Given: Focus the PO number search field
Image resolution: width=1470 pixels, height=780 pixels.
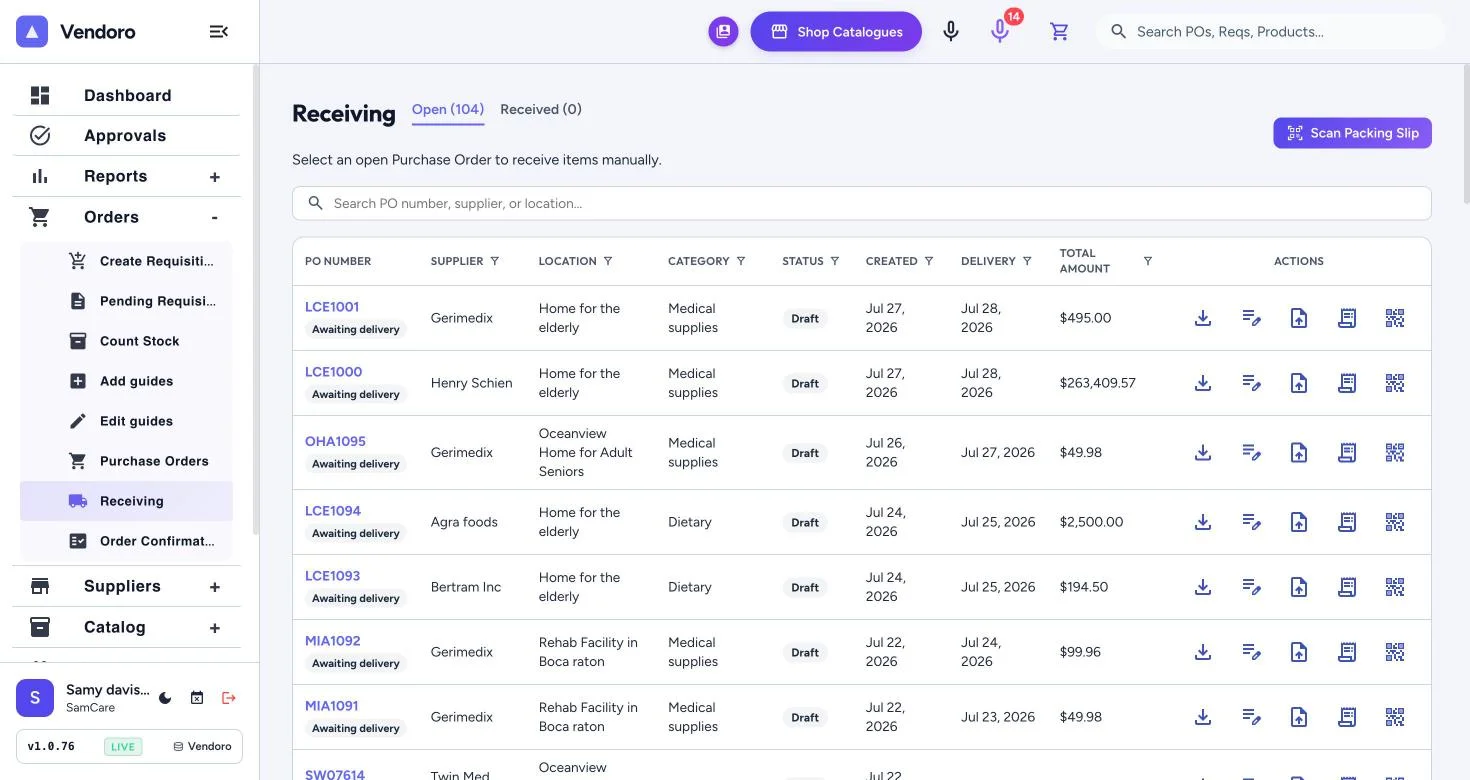Looking at the screenshot, I should (x=862, y=203).
